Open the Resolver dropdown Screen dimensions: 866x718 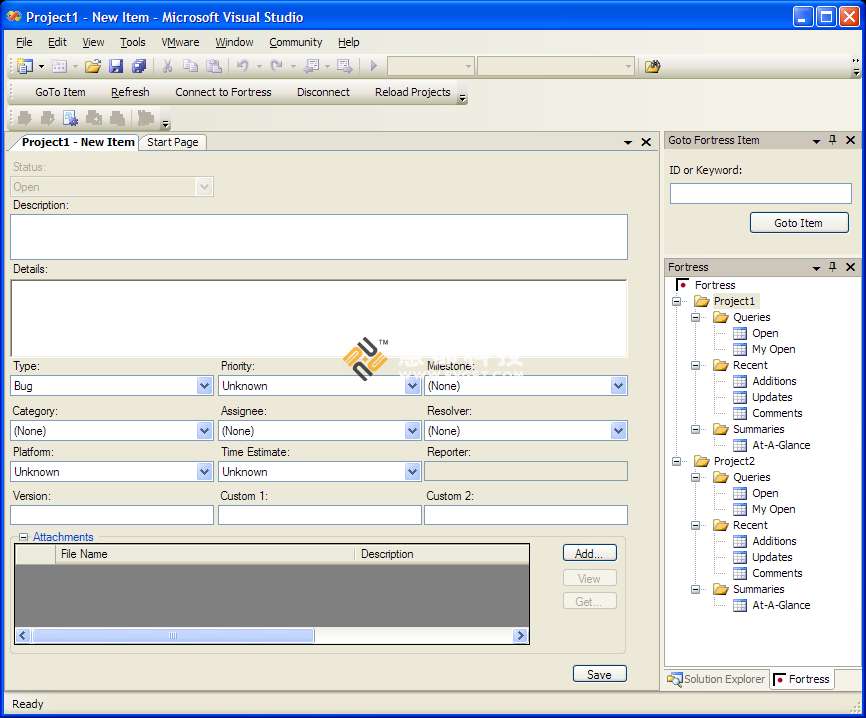pos(619,430)
